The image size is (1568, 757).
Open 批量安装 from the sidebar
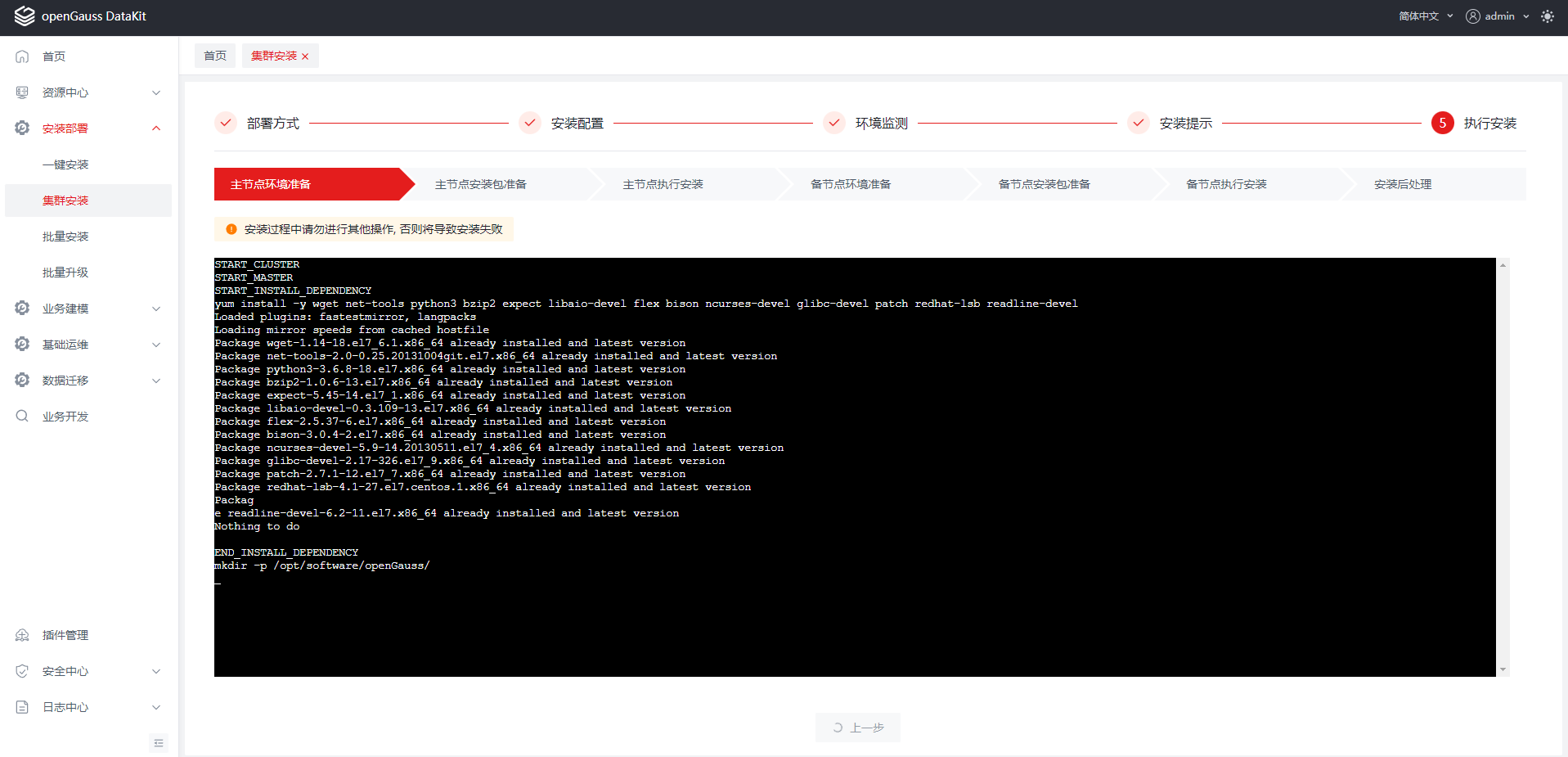(x=65, y=237)
